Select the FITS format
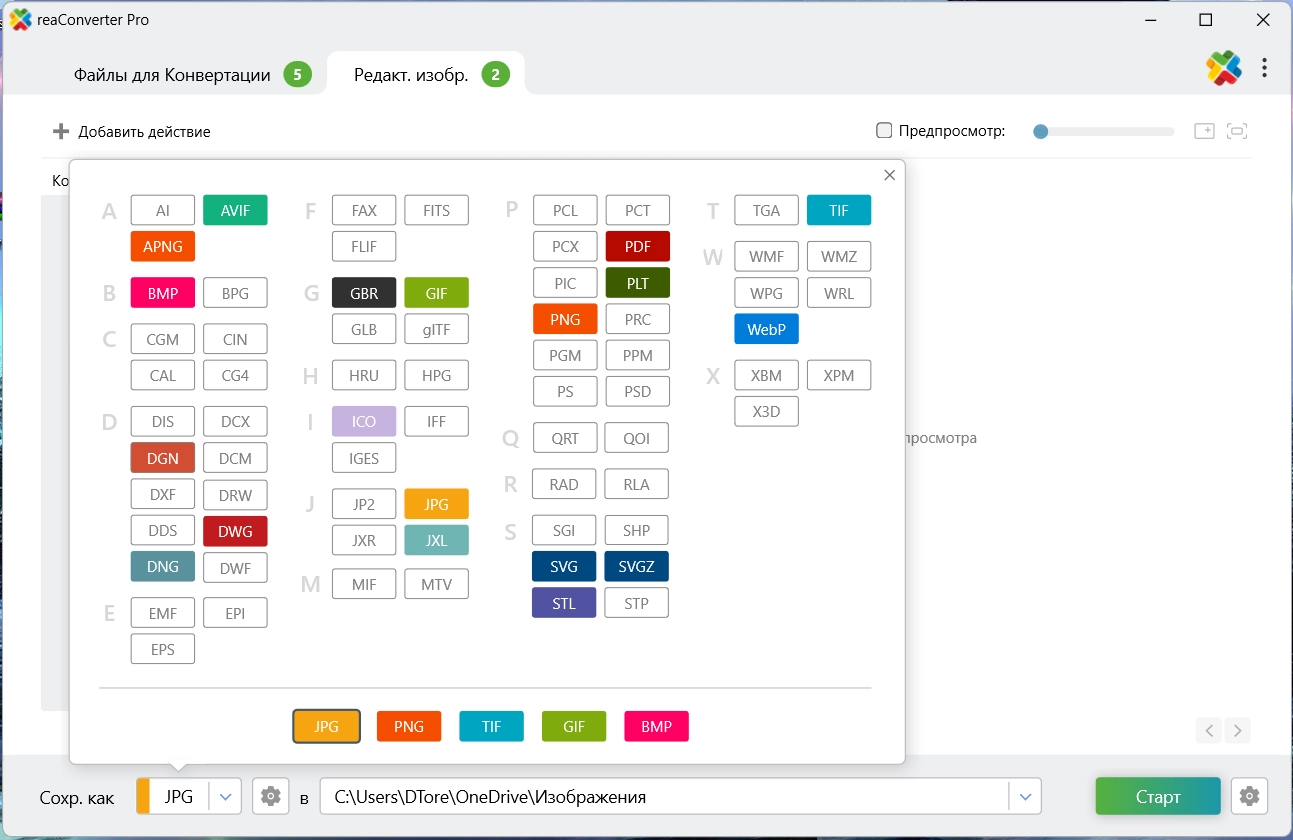 click(437, 210)
